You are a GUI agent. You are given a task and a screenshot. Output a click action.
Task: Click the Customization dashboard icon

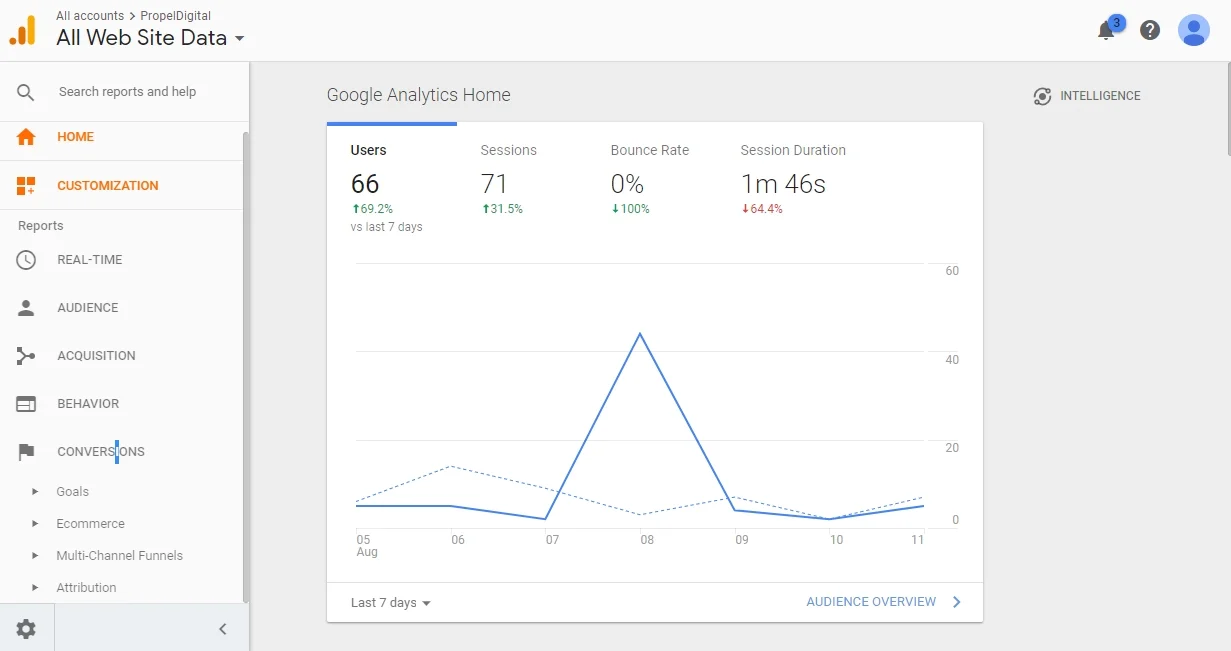pyautogui.click(x=26, y=185)
